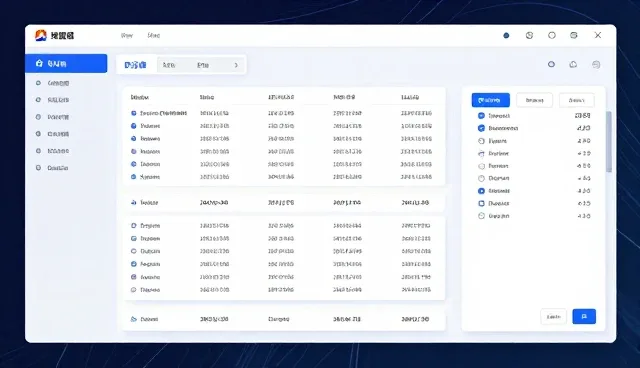640x368 pixels.
Task: Uncheck the second checked item in right panel list
Action: click(x=481, y=128)
